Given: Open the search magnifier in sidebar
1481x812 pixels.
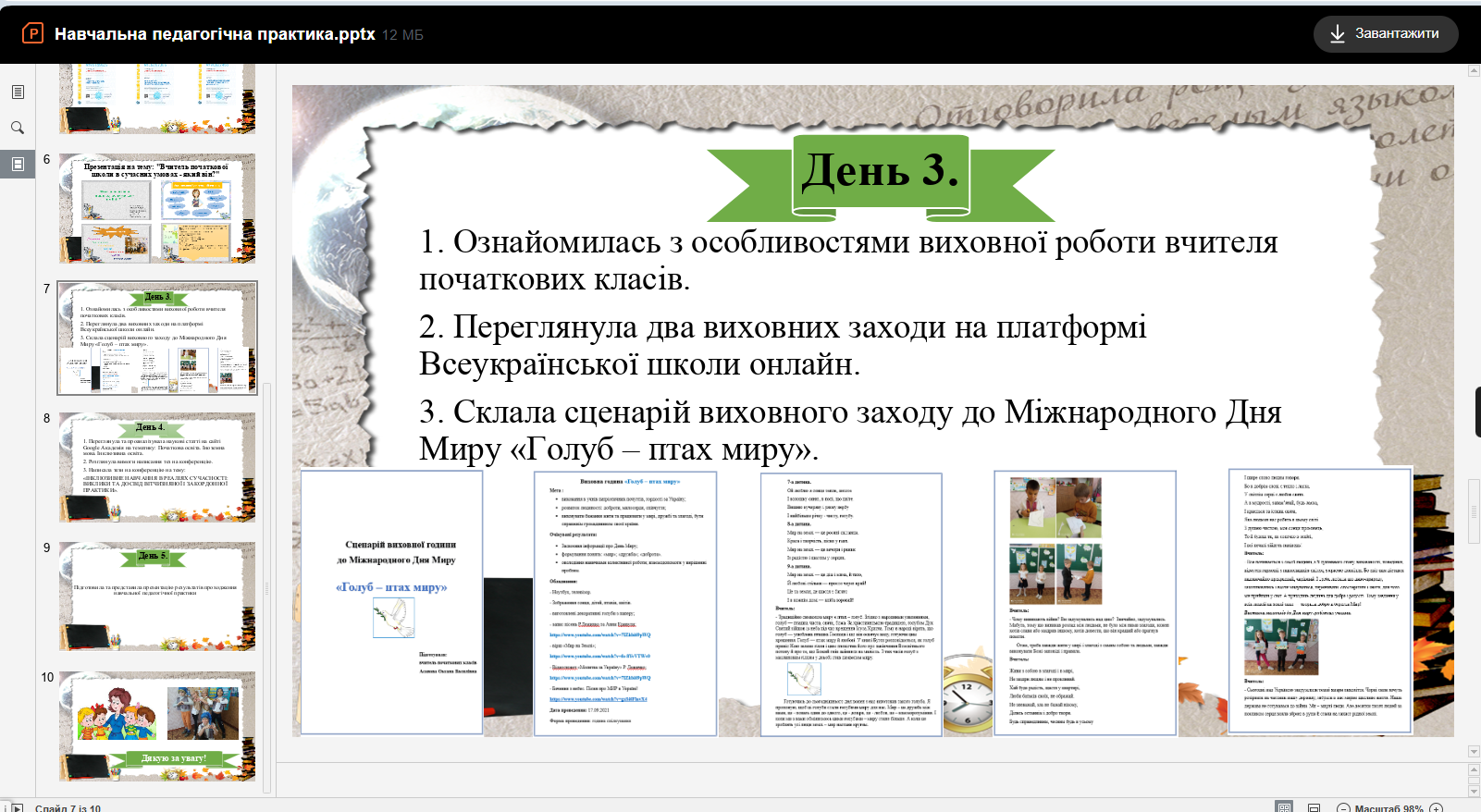Looking at the screenshot, I should coord(18,129).
